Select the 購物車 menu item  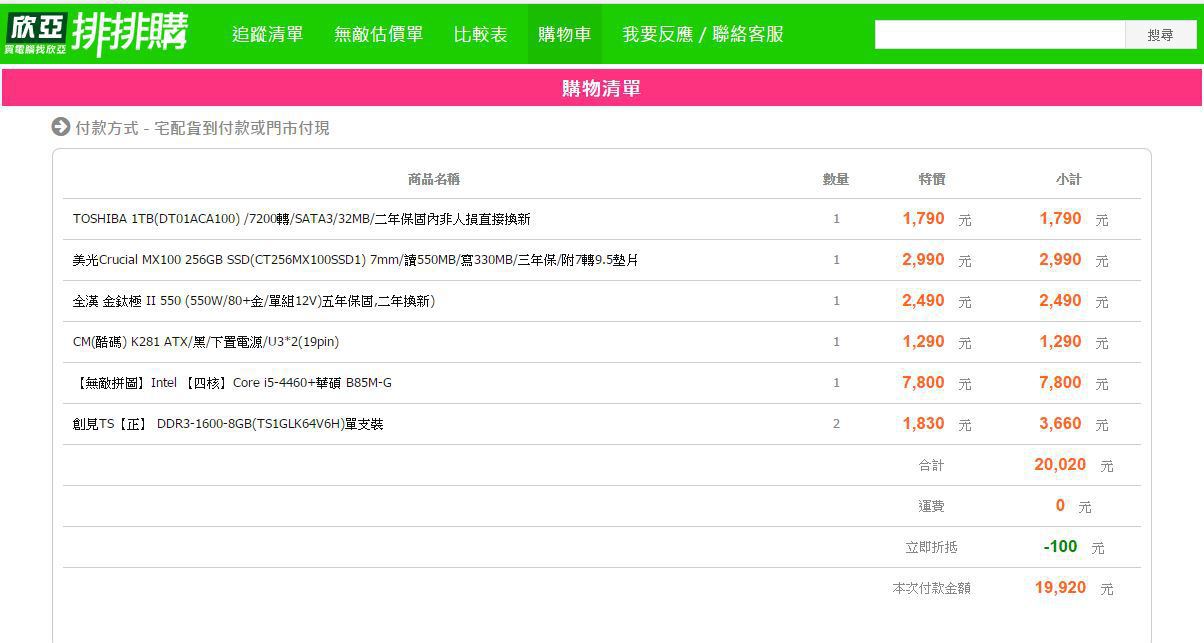pos(565,34)
